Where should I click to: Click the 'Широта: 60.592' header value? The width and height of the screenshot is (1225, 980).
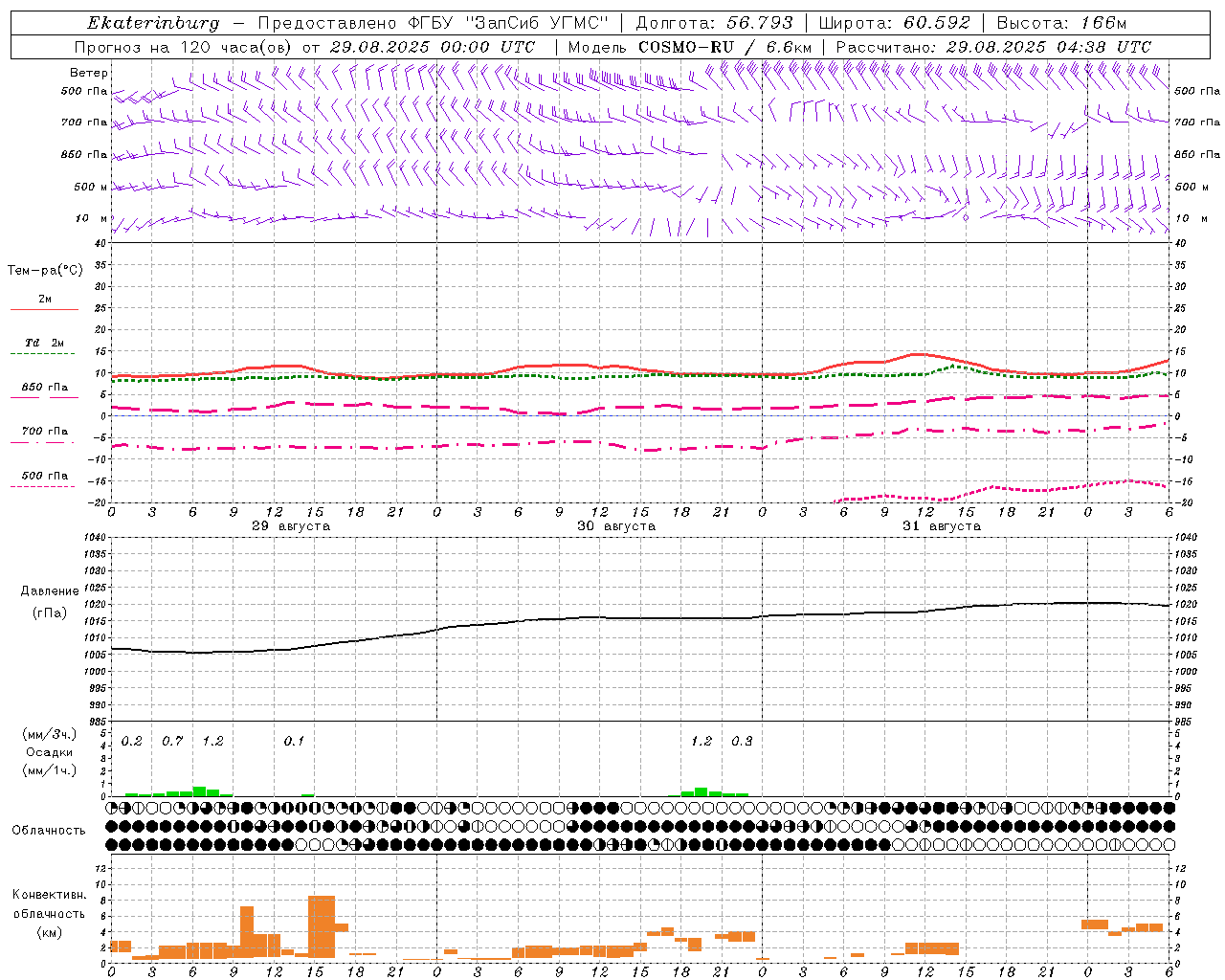tap(895, 23)
